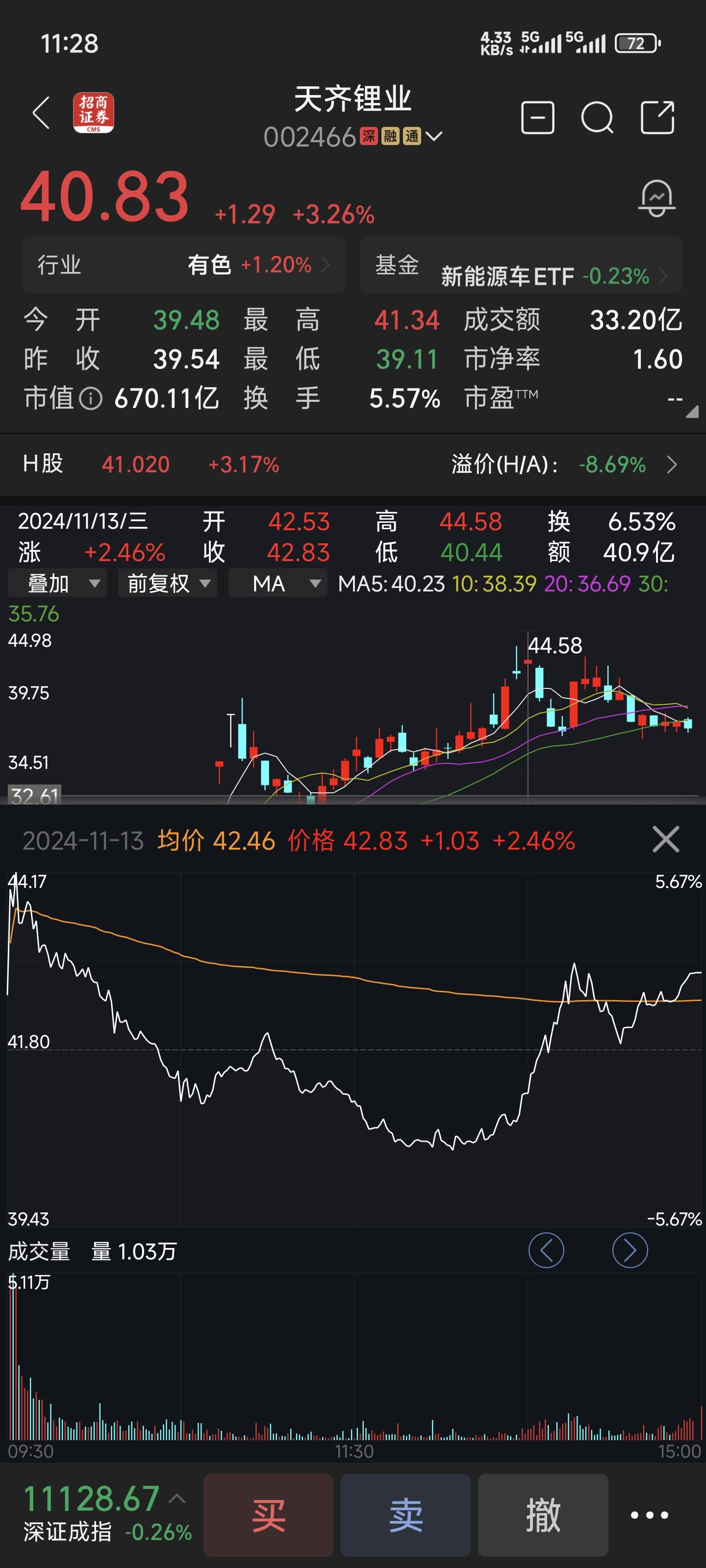Screen dimensions: 706x1568
Task: Open 新能源车ETF fund row
Action: (x=522, y=265)
